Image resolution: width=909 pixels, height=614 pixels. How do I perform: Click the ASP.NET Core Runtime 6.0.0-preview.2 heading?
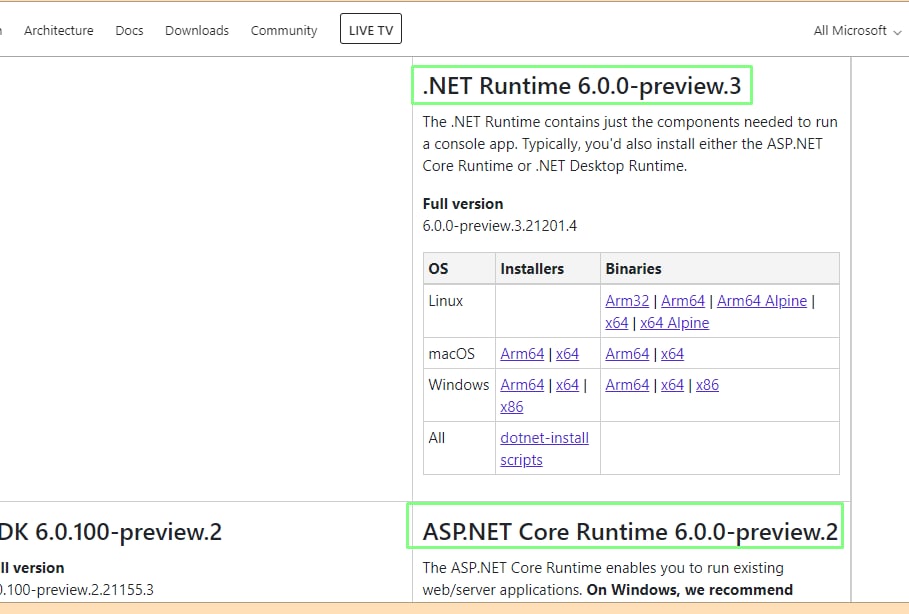pyautogui.click(x=630, y=532)
